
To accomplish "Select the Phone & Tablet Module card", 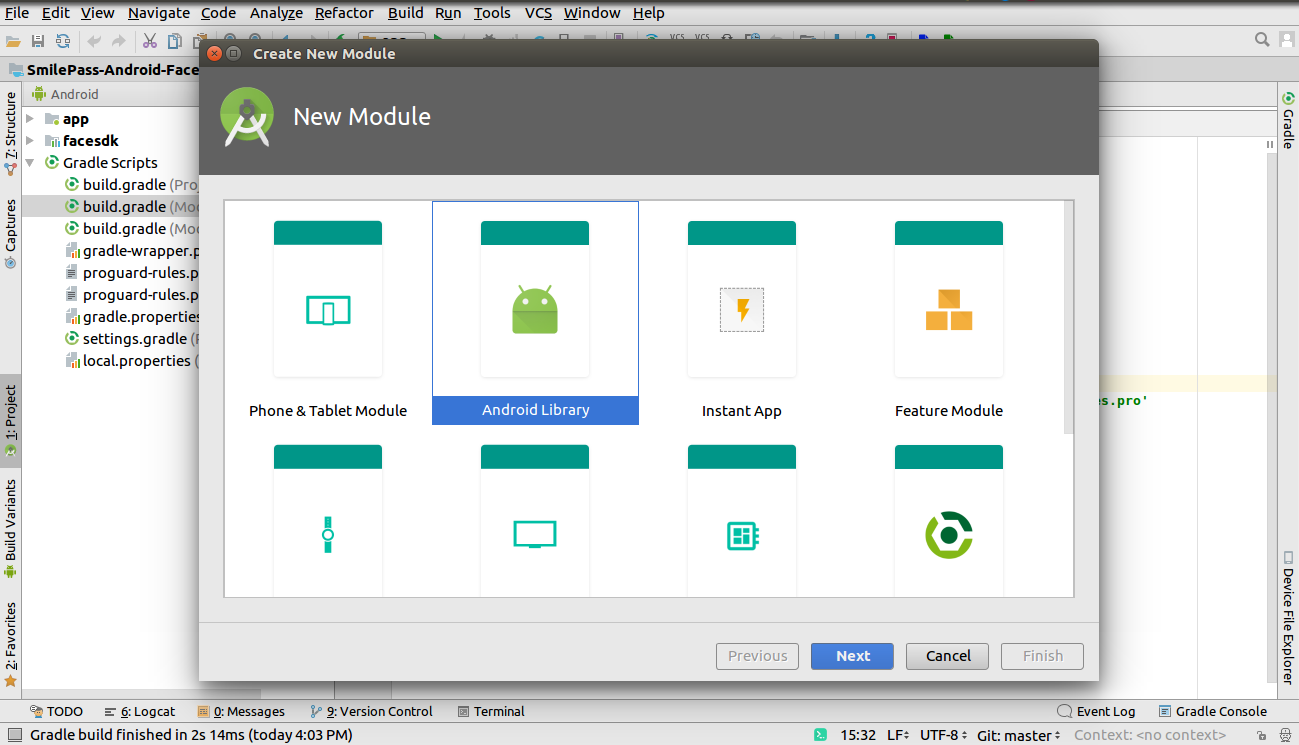I will click(328, 314).
